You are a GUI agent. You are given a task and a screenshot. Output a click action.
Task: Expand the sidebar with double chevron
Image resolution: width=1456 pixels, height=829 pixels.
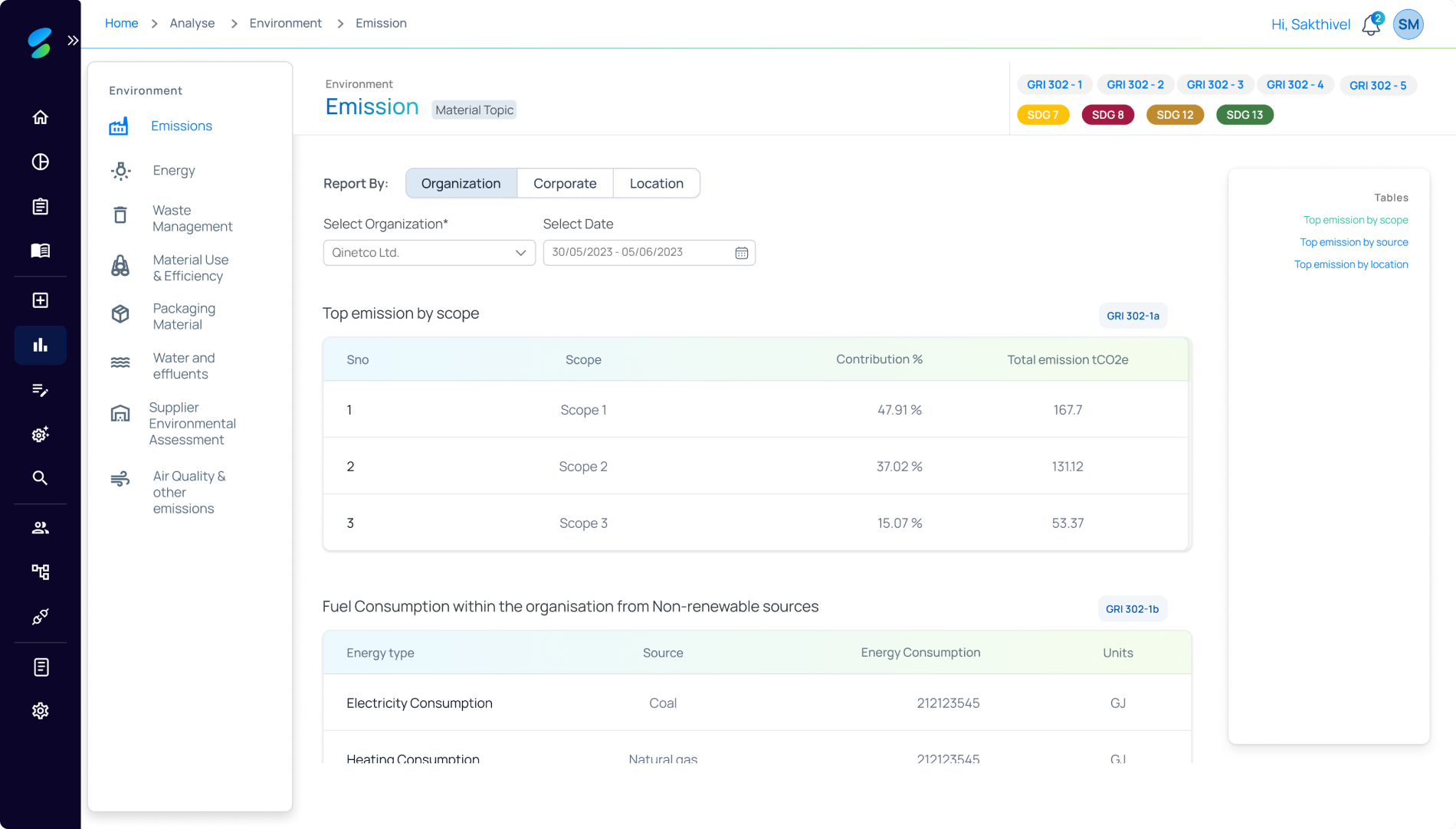[73, 41]
